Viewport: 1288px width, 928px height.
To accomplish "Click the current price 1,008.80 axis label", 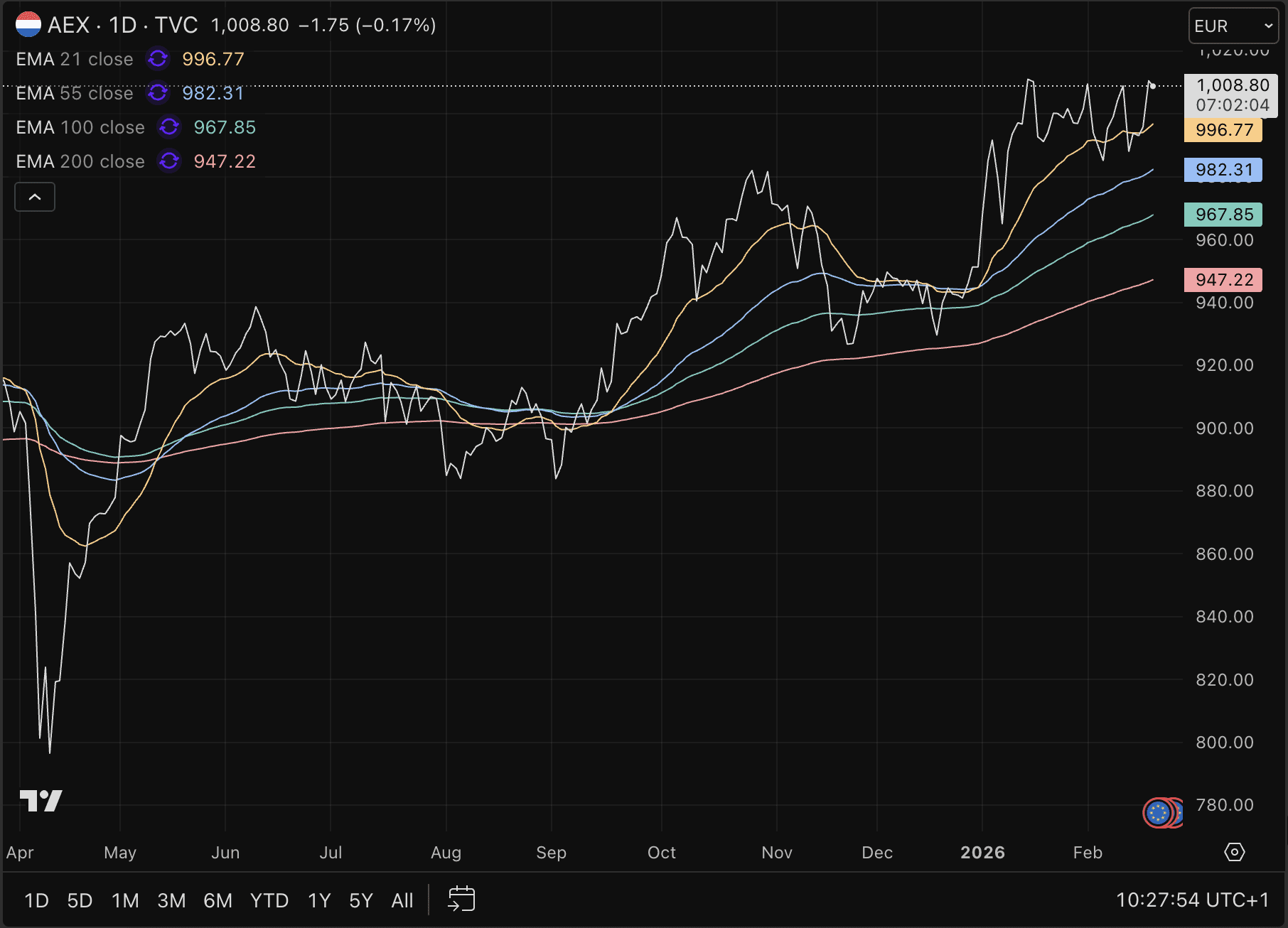I will tap(1232, 86).
